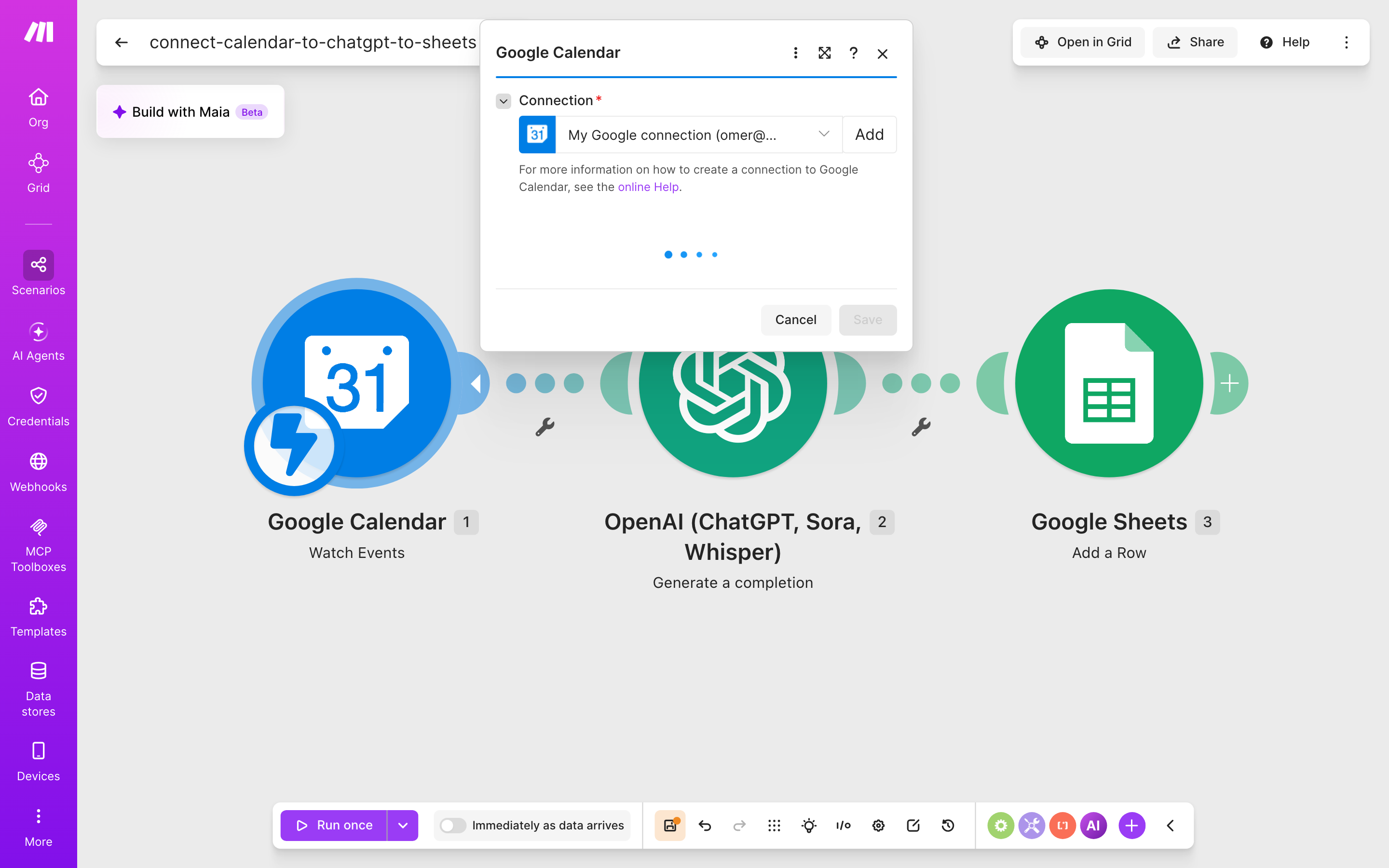Click Add connection button

click(x=870, y=135)
